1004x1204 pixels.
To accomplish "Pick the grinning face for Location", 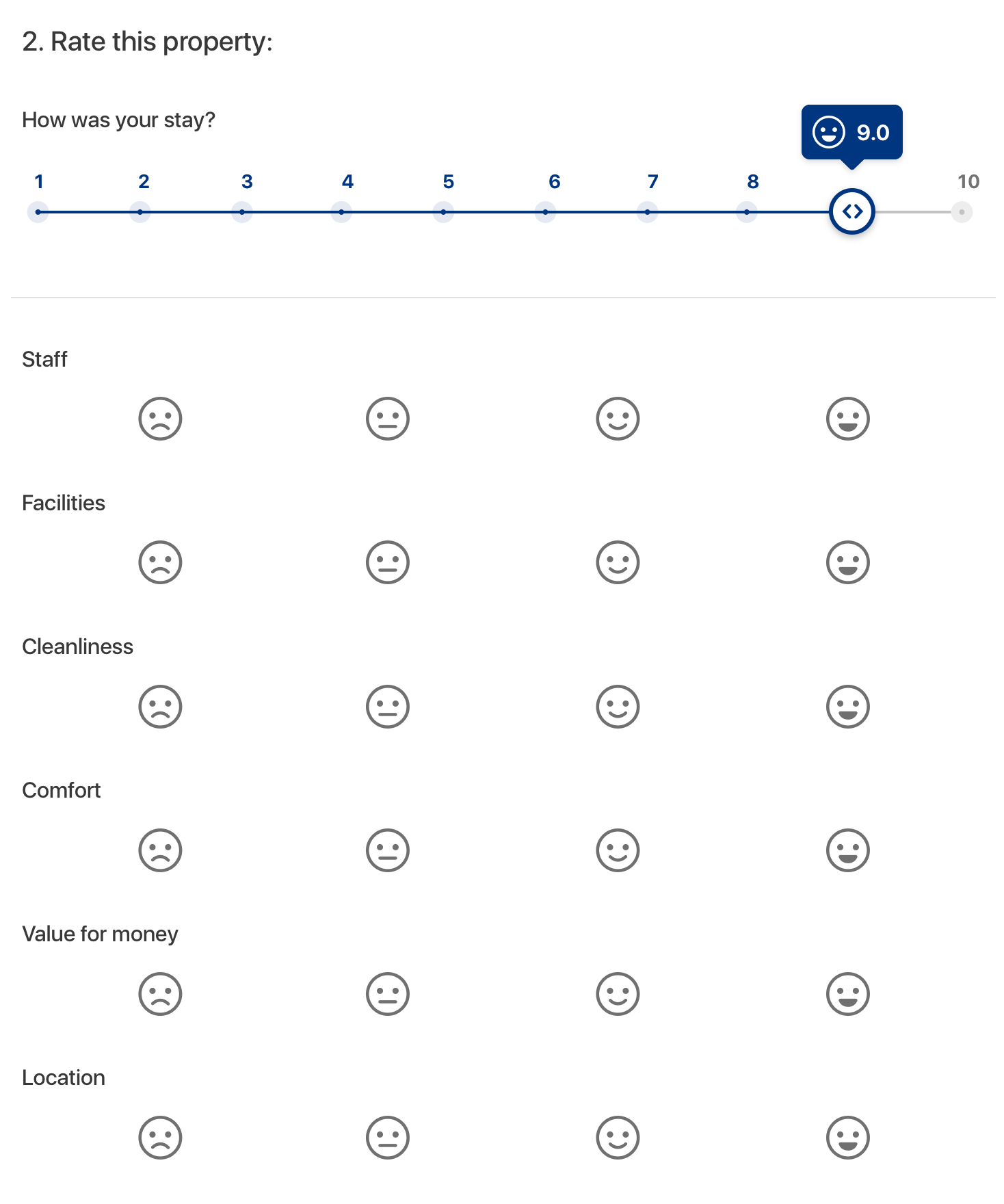I will 848,1138.
